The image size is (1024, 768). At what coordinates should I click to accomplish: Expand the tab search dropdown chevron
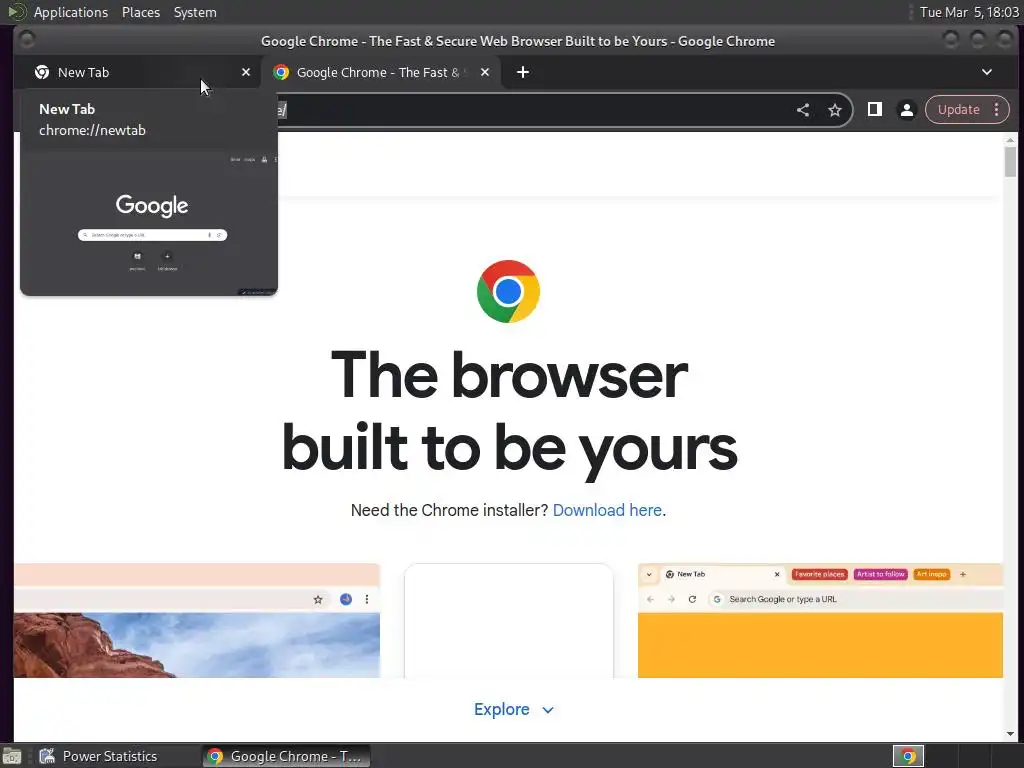point(987,72)
